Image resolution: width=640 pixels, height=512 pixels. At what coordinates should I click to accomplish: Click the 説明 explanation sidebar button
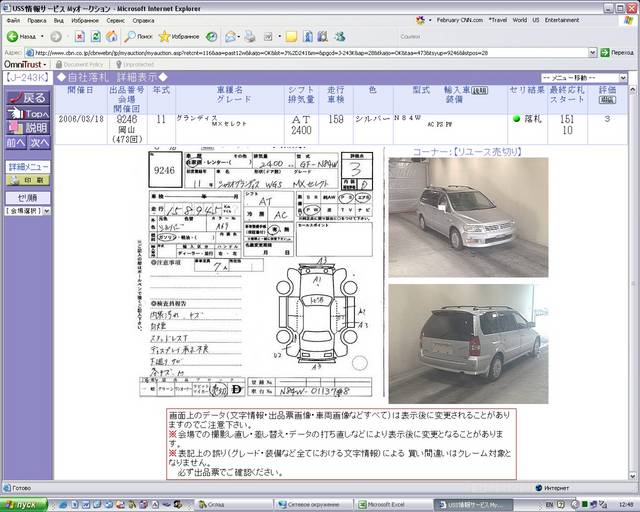pyautogui.click(x=28, y=128)
